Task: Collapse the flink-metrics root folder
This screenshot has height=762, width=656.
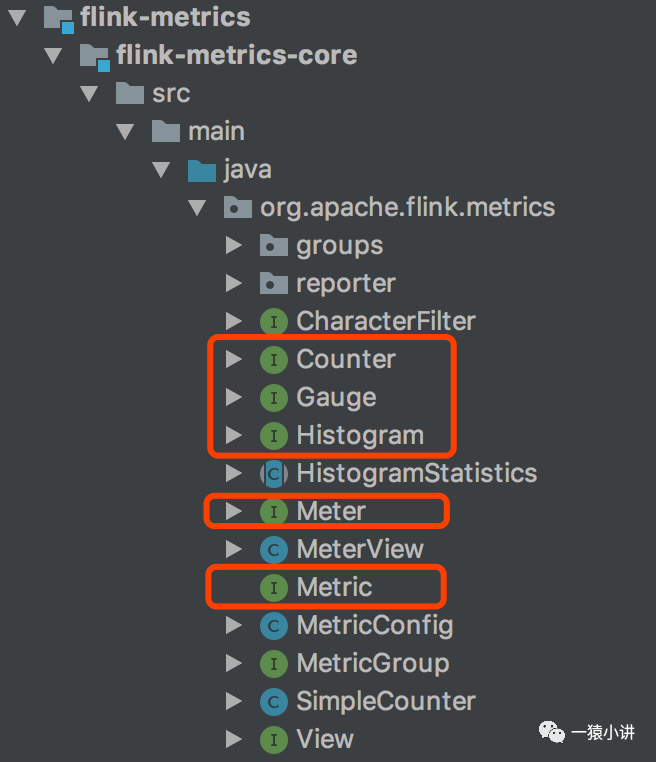Action: point(17,17)
